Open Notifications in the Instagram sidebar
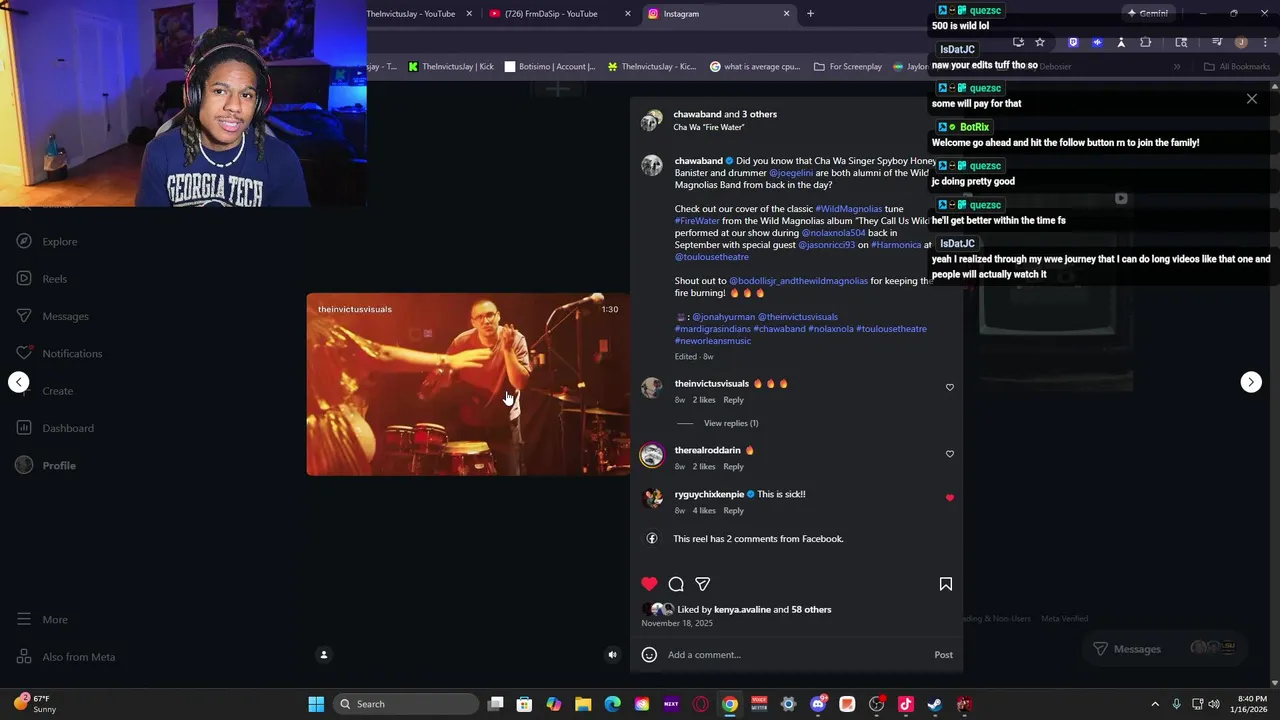The height and width of the screenshot is (720, 1280). coord(59,353)
